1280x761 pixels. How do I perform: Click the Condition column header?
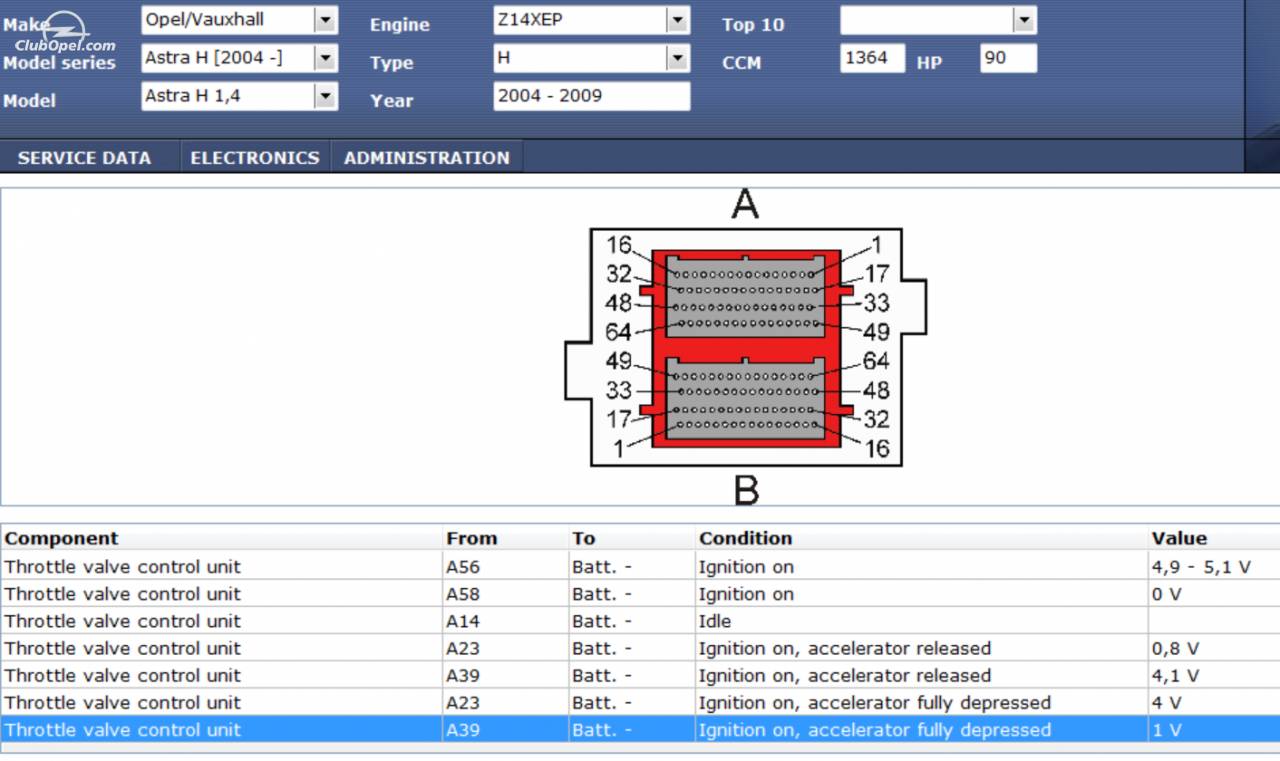[922, 538]
